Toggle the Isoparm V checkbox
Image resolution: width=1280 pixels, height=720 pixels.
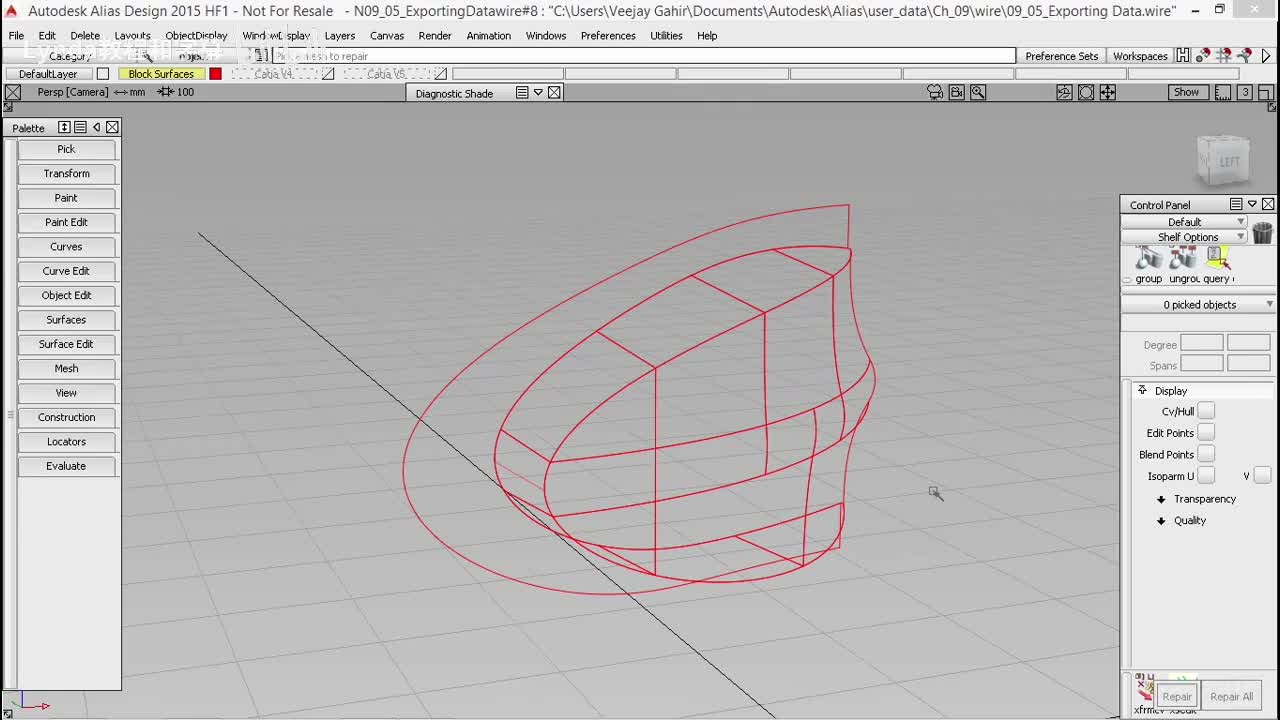tap(1262, 476)
